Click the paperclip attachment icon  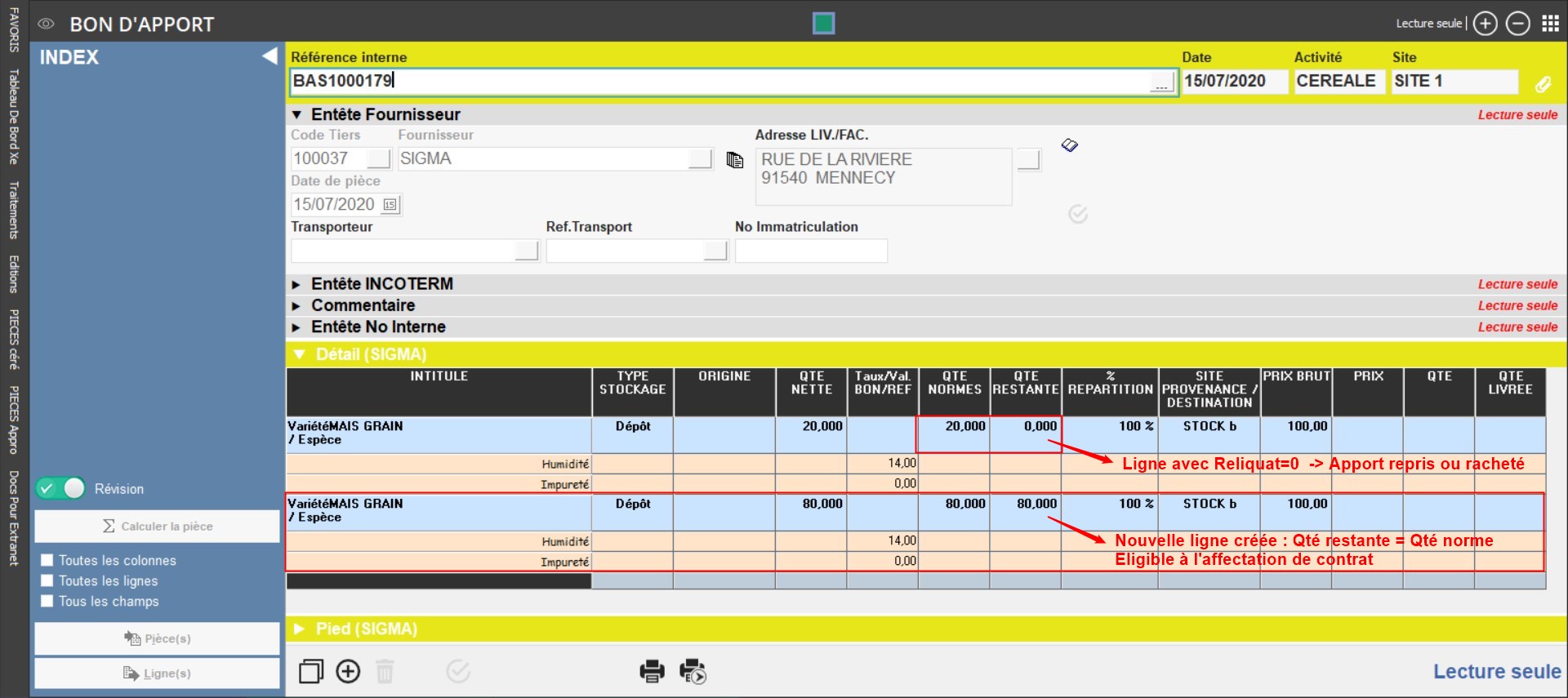pos(1543,84)
